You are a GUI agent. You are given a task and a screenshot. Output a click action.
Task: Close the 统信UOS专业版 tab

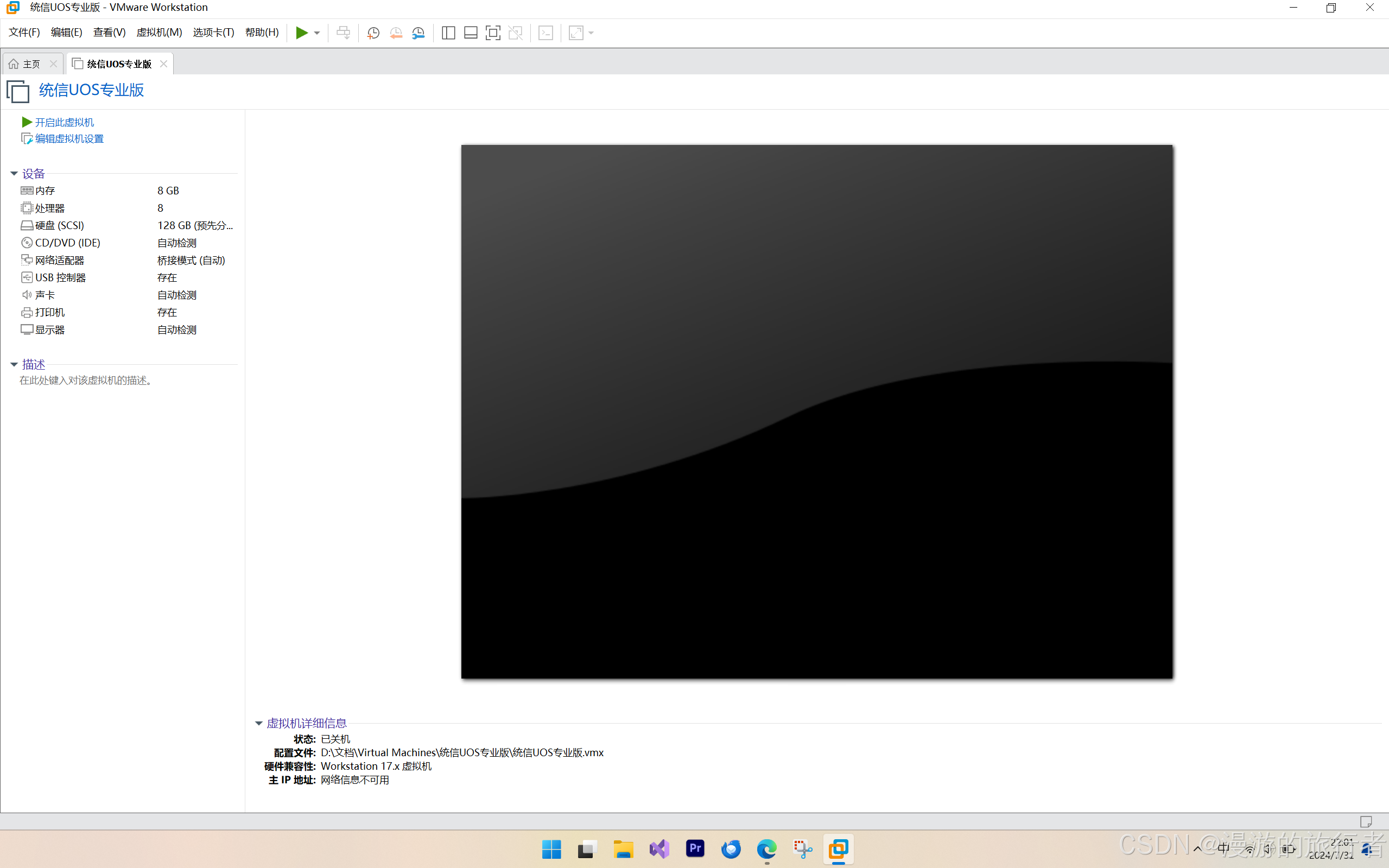tap(163, 64)
